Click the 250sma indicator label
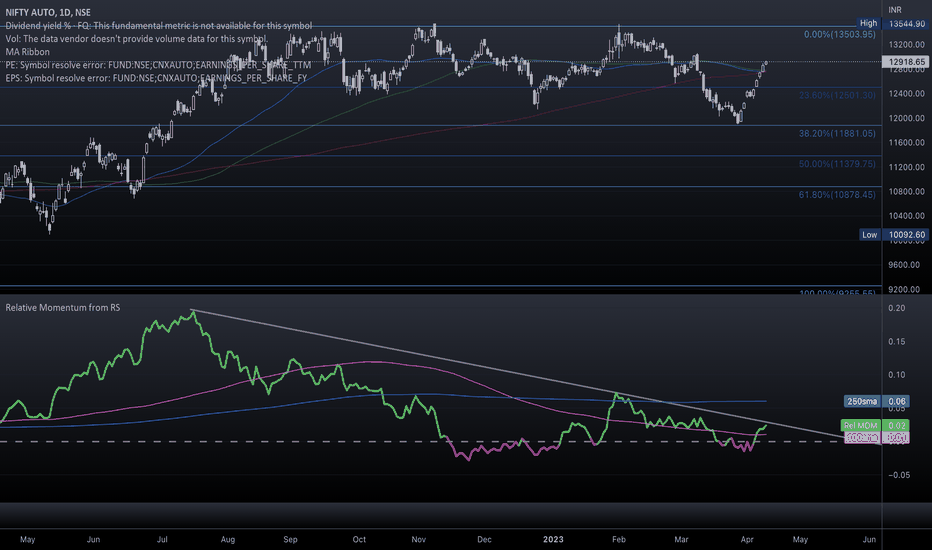932x550 pixels. tap(862, 401)
